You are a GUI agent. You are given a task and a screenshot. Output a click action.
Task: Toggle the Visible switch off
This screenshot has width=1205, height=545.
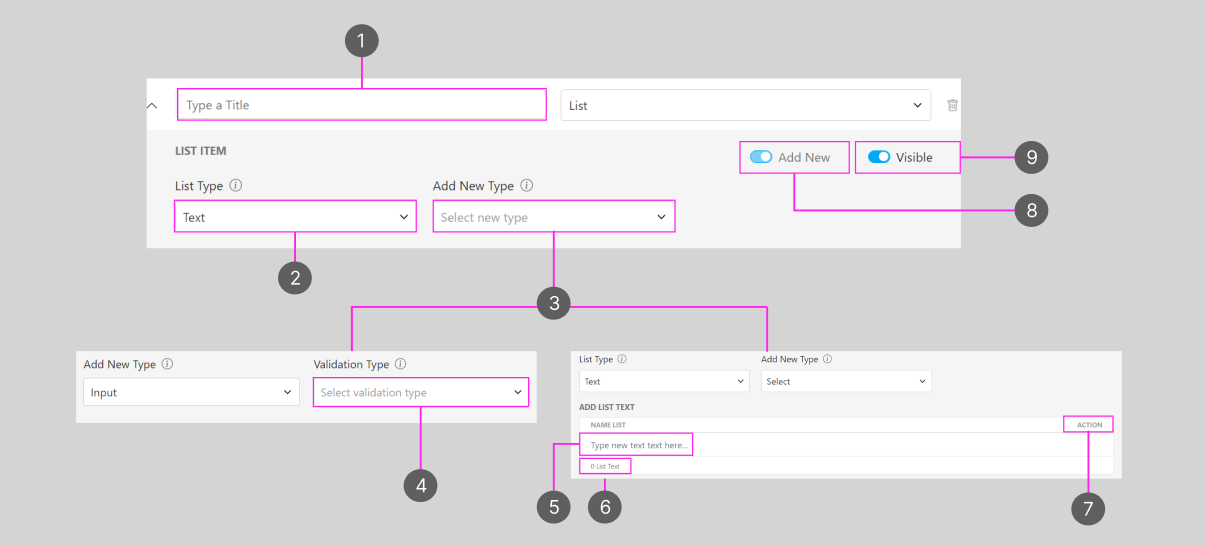[879, 157]
